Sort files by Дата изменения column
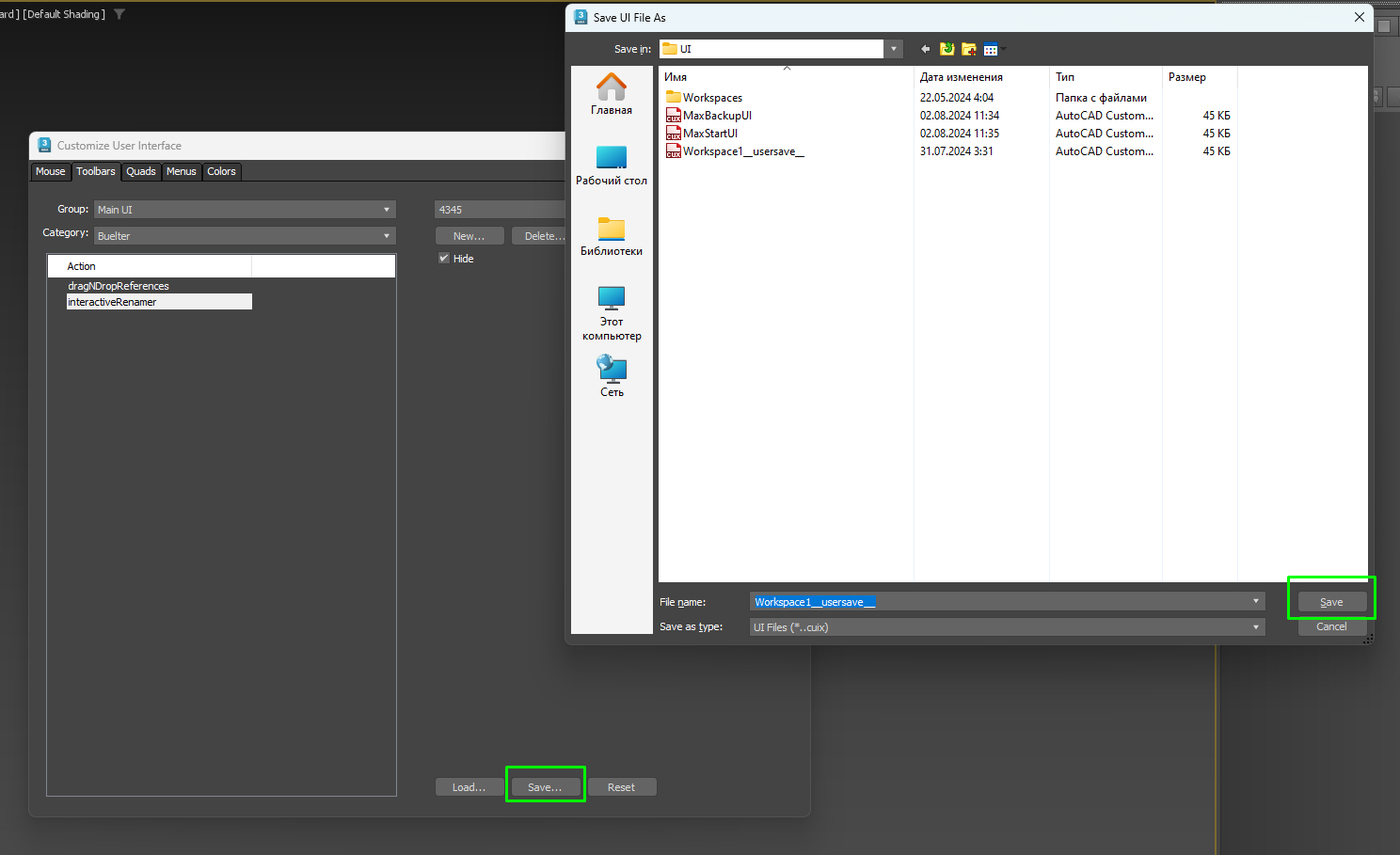 [x=982, y=77]
